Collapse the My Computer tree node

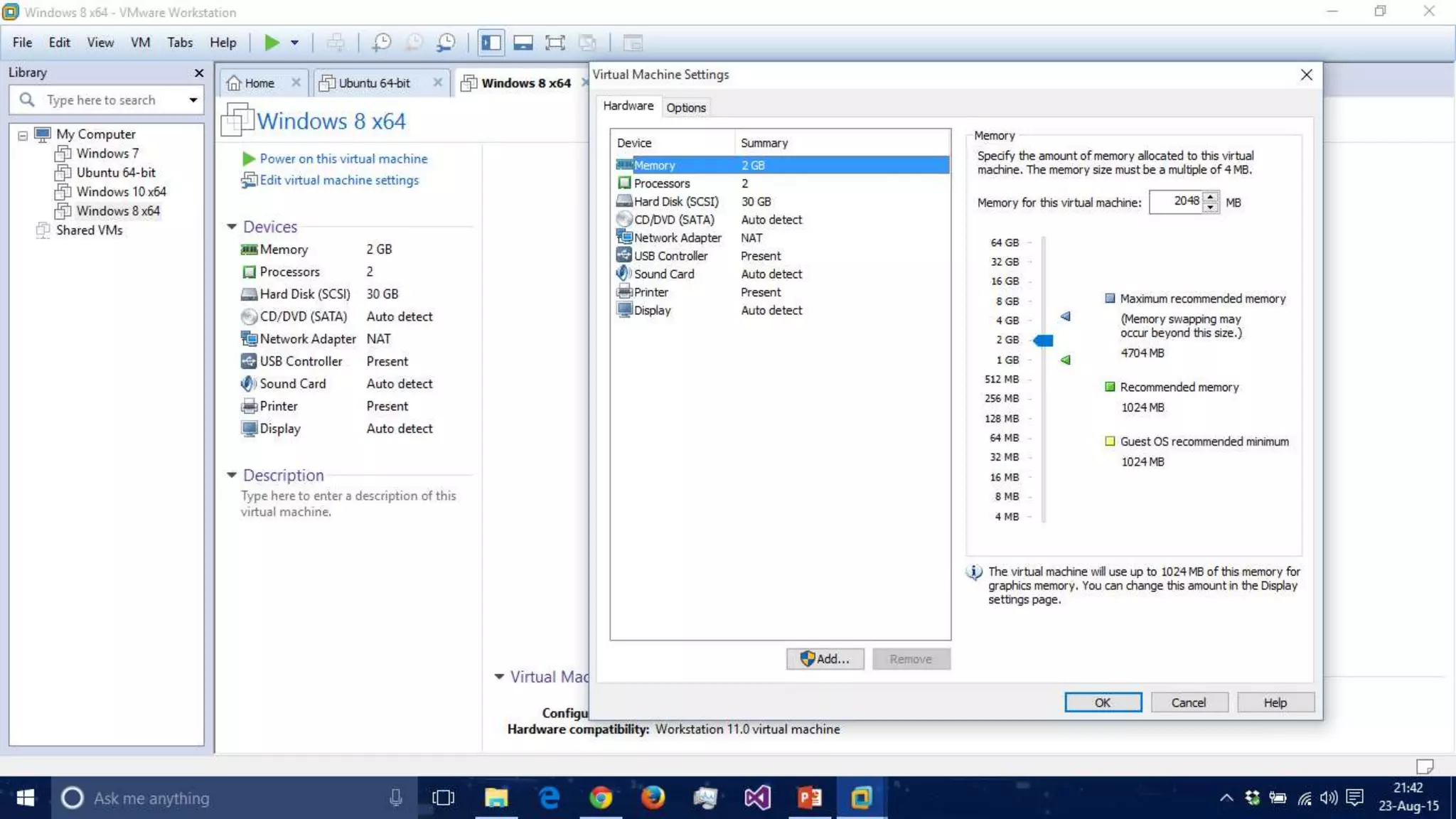(23, 135)
